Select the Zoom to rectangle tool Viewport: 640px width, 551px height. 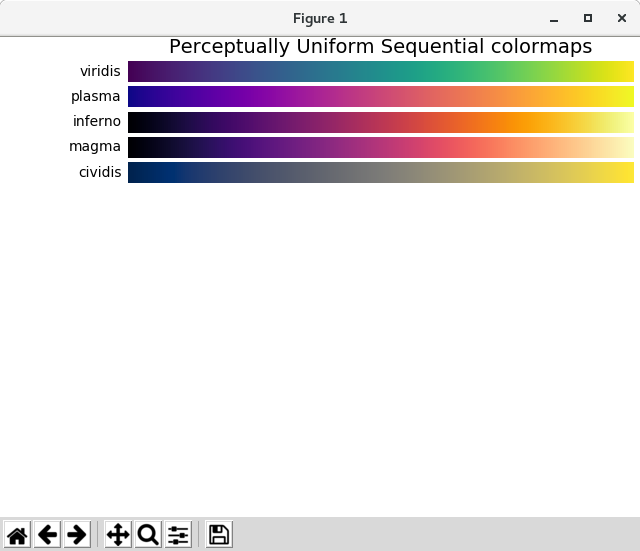[x=148, y=534]
